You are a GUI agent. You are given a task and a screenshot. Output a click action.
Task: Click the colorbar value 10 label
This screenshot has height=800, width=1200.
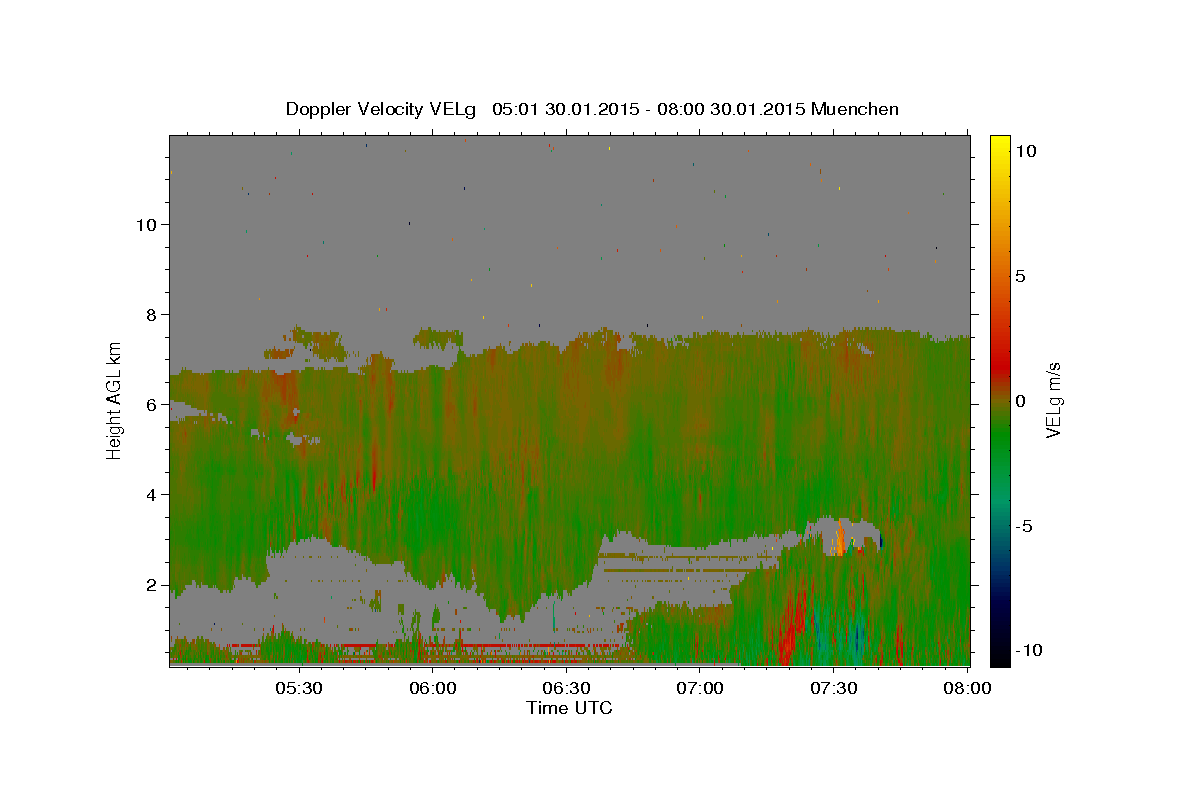[1025, 150]
